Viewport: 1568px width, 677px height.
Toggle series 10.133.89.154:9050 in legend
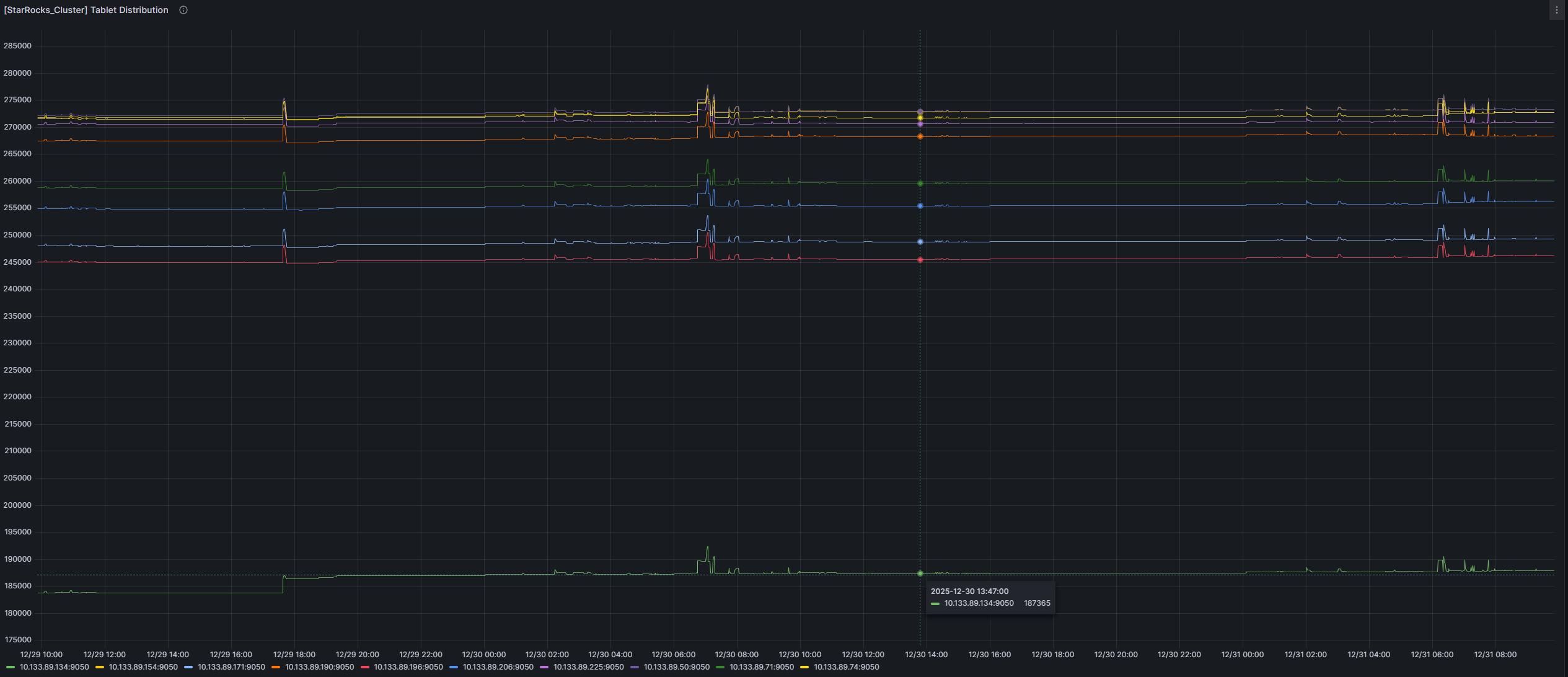pyautogui.click(x=143, y=667)
